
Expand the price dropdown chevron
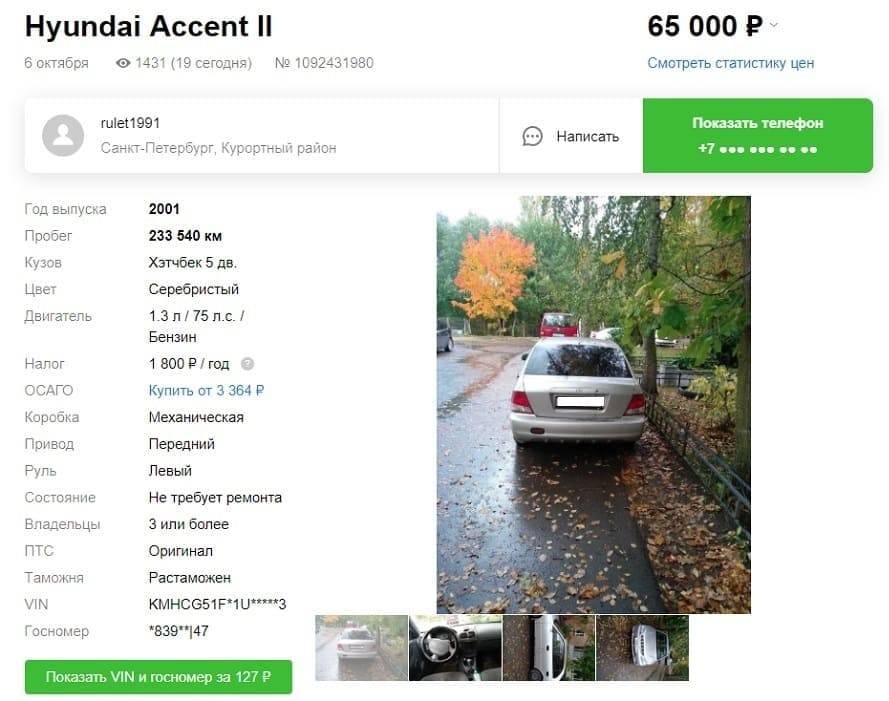click(x=774, y=25)
